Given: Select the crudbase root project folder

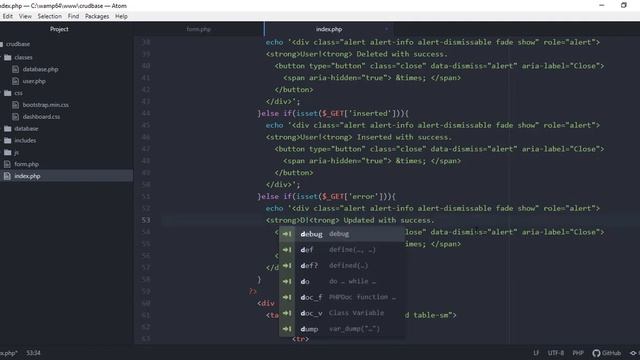Looking at the screenshot, I should click(x=18, y=44).
